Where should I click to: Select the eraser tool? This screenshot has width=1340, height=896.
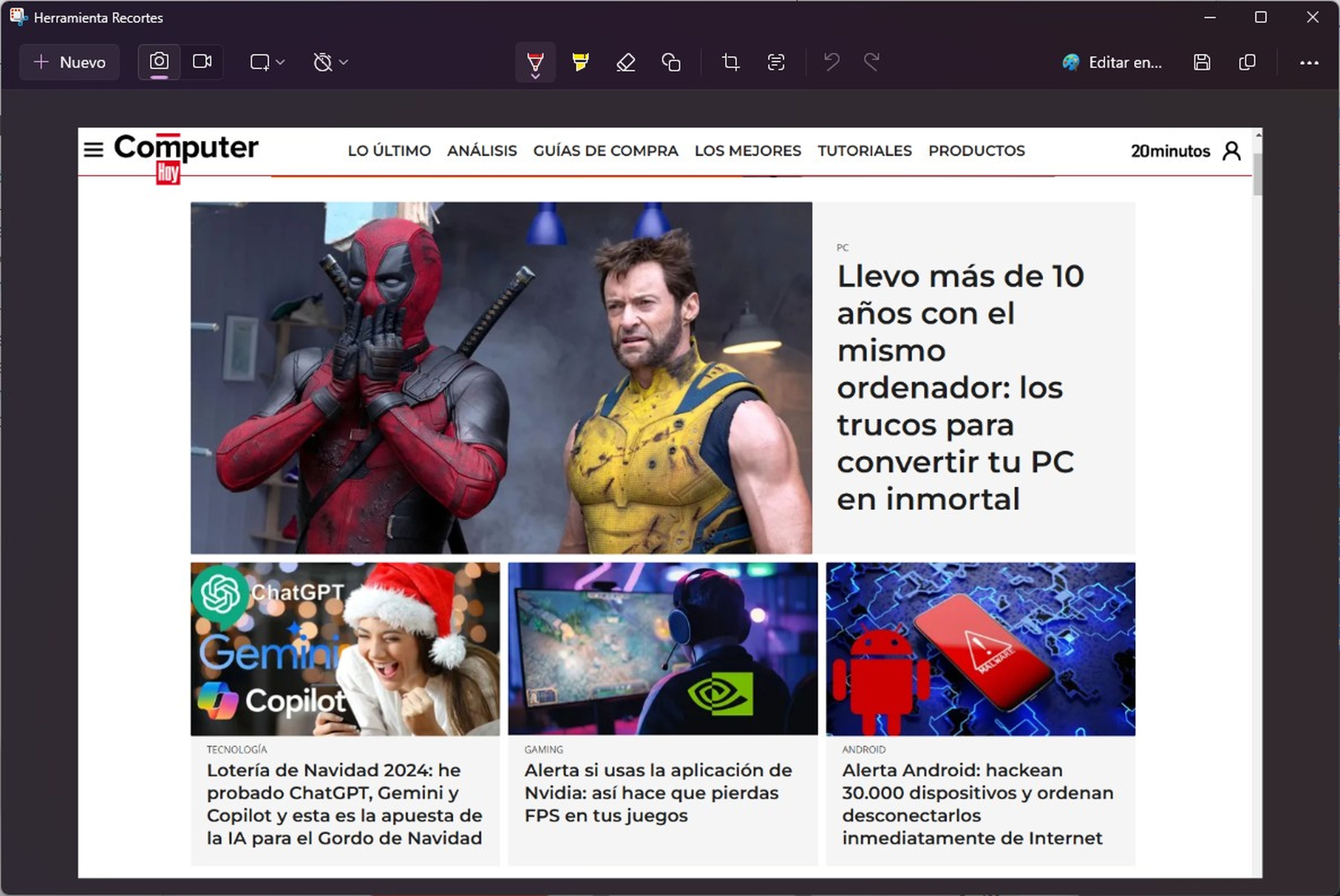click(626, 62)
